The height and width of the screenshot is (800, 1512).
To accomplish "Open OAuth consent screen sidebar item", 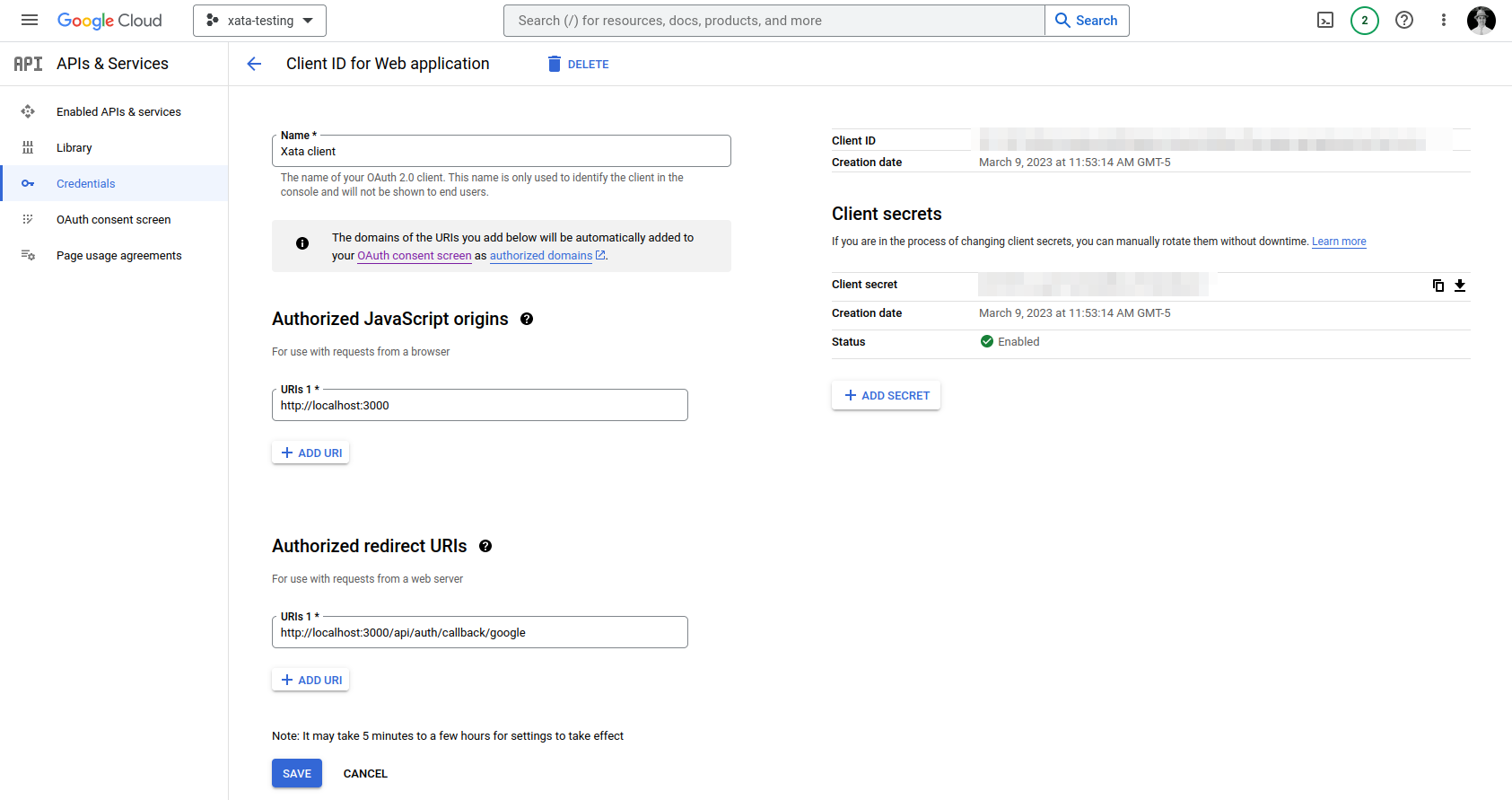I will (114, 219).
